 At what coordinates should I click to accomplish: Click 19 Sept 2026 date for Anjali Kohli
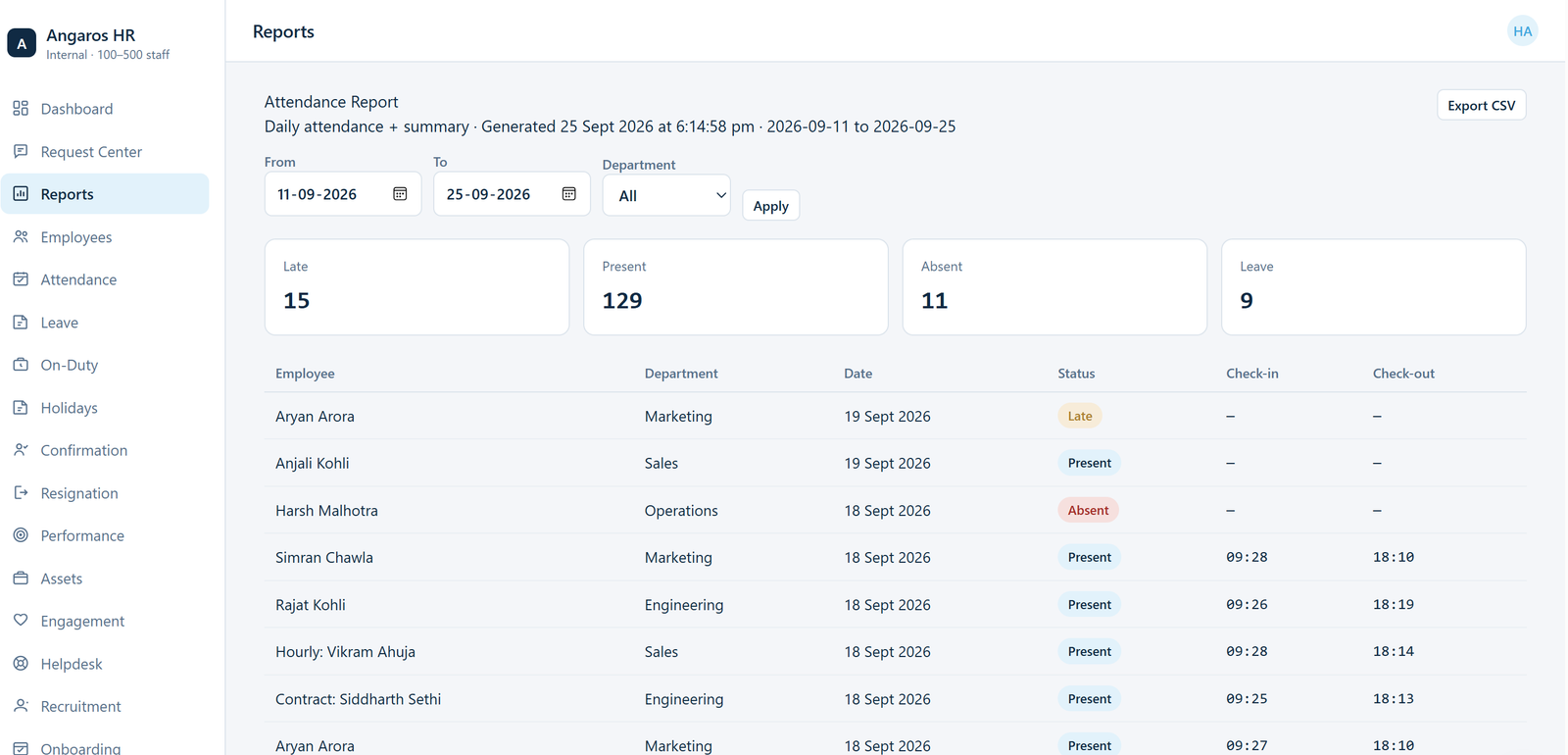click(887, 463)
